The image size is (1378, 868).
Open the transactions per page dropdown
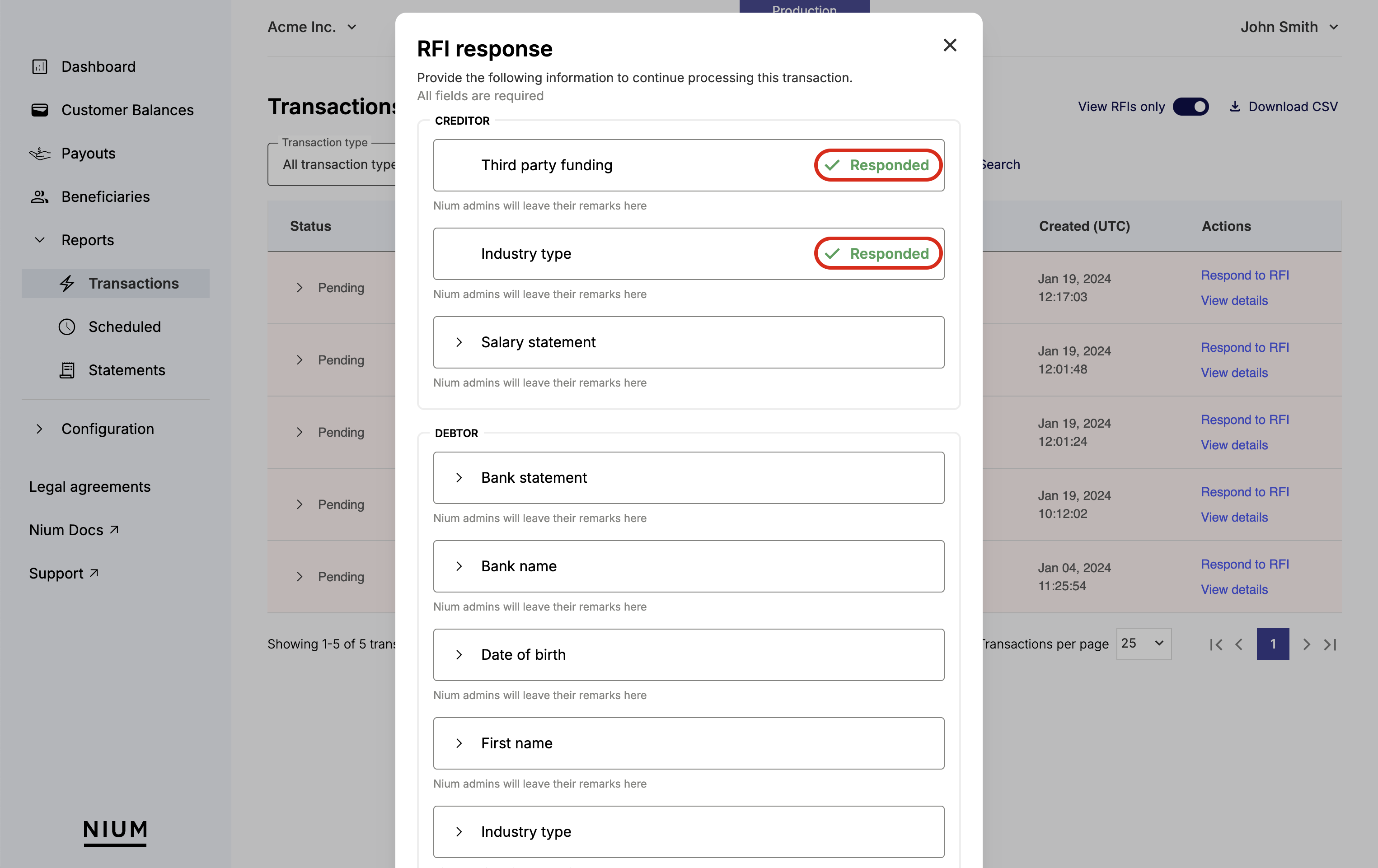[x=1144, y=644]
